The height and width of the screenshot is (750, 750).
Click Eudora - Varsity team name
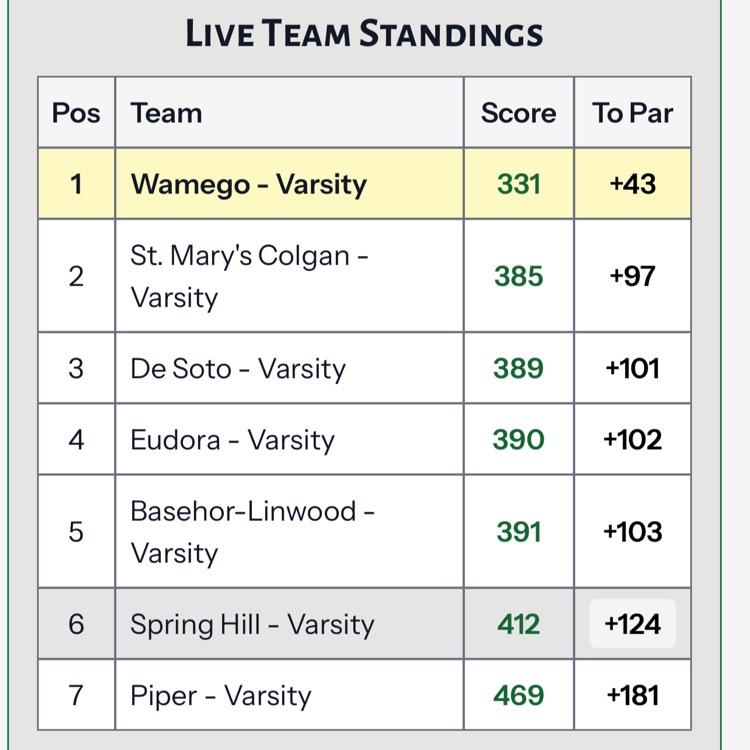click(x=232, y=440)
